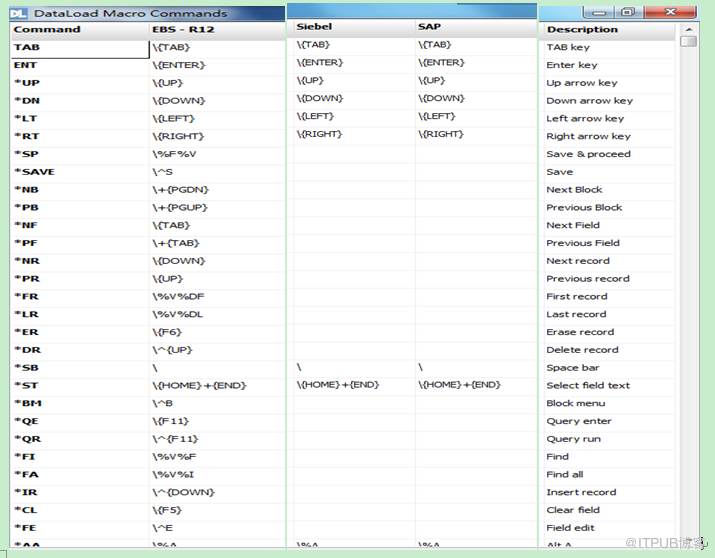Select the *PR command cell

(80, 279)
